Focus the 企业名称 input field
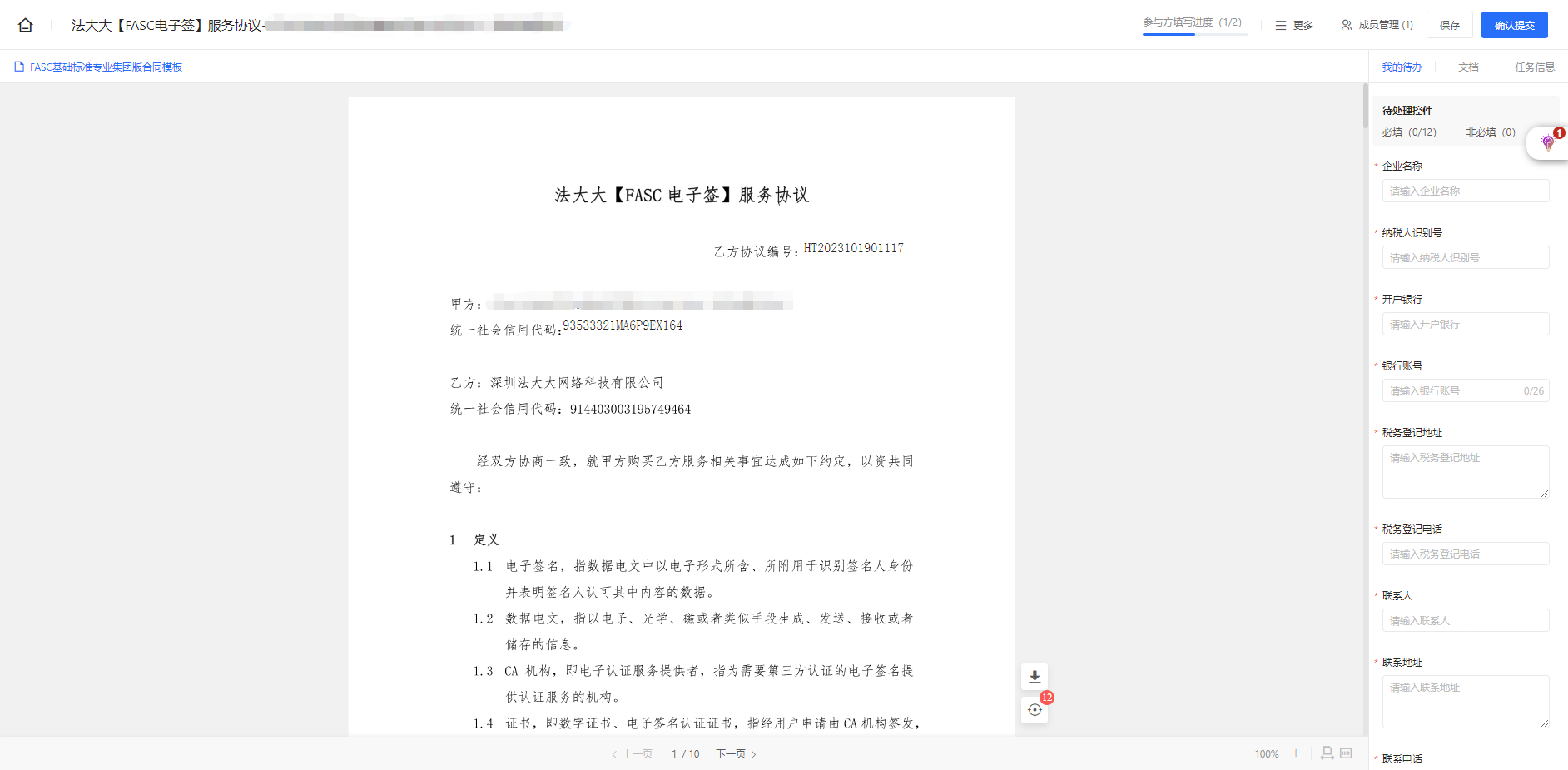The image size is (1568, 770). [x=1466, y=191]
